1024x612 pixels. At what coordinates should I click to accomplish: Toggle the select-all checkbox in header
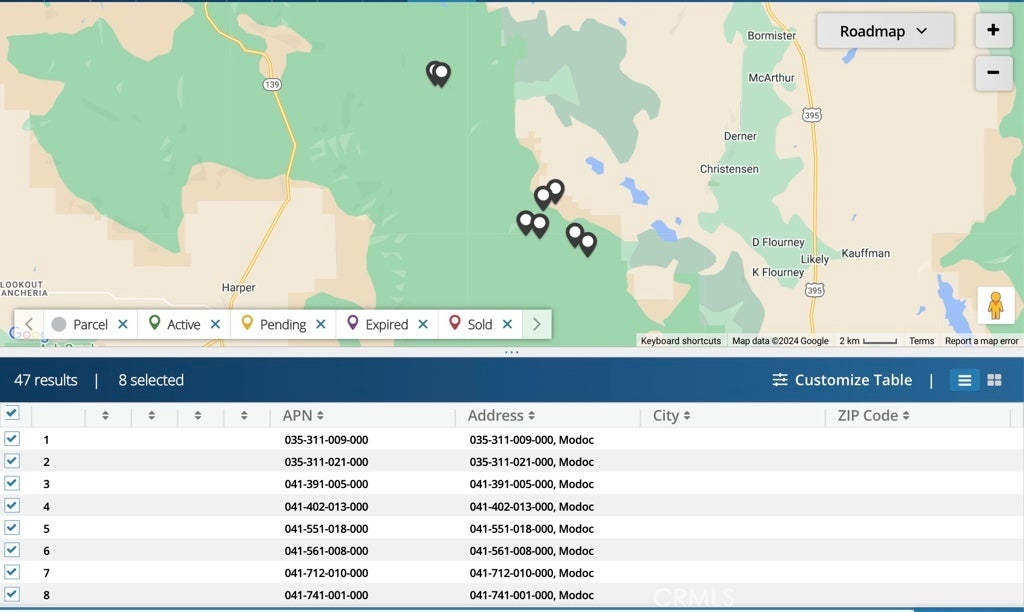pyautogui.click(x=12, y=413)
